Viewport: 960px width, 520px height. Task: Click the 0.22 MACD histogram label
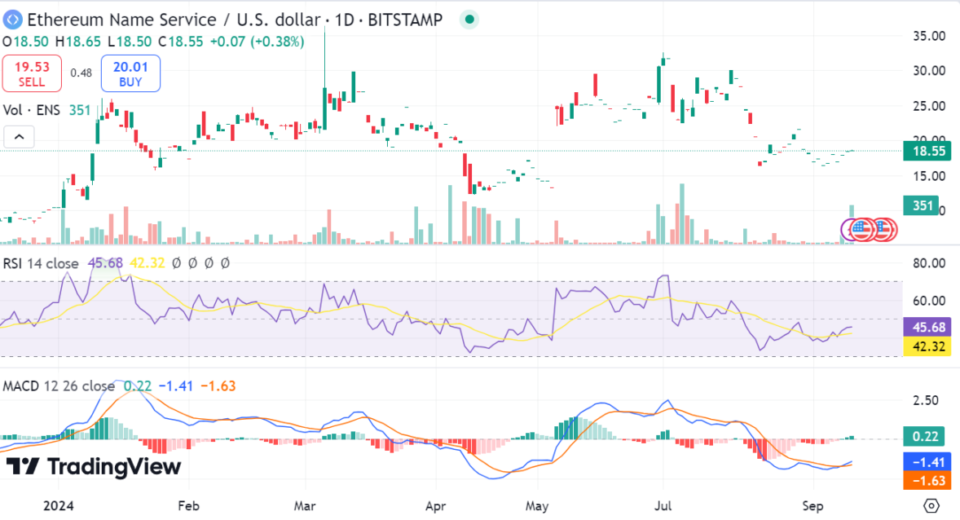pos(924,436)
